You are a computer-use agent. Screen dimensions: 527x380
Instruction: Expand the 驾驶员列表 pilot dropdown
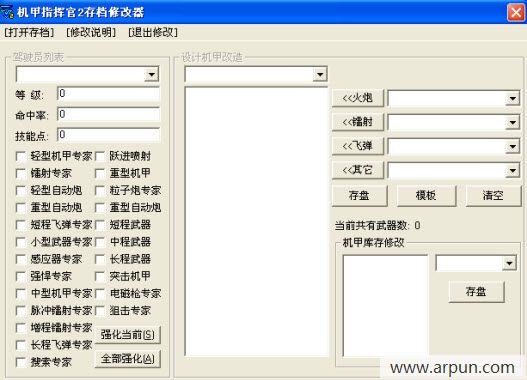pos(152,74)
